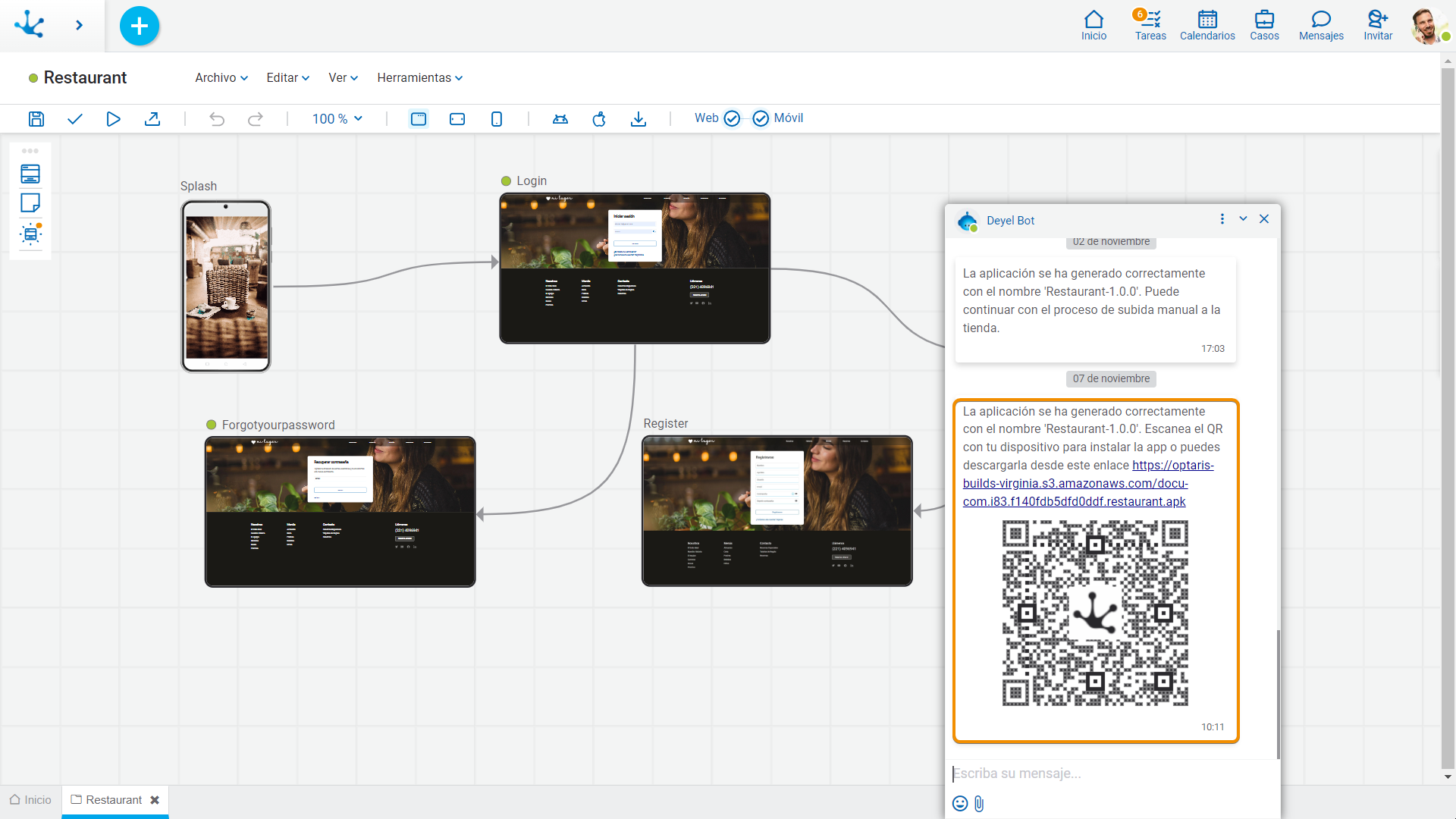Click the Login page label
This screenshot has width=1456, height=819.
click(x=532, y=180)
